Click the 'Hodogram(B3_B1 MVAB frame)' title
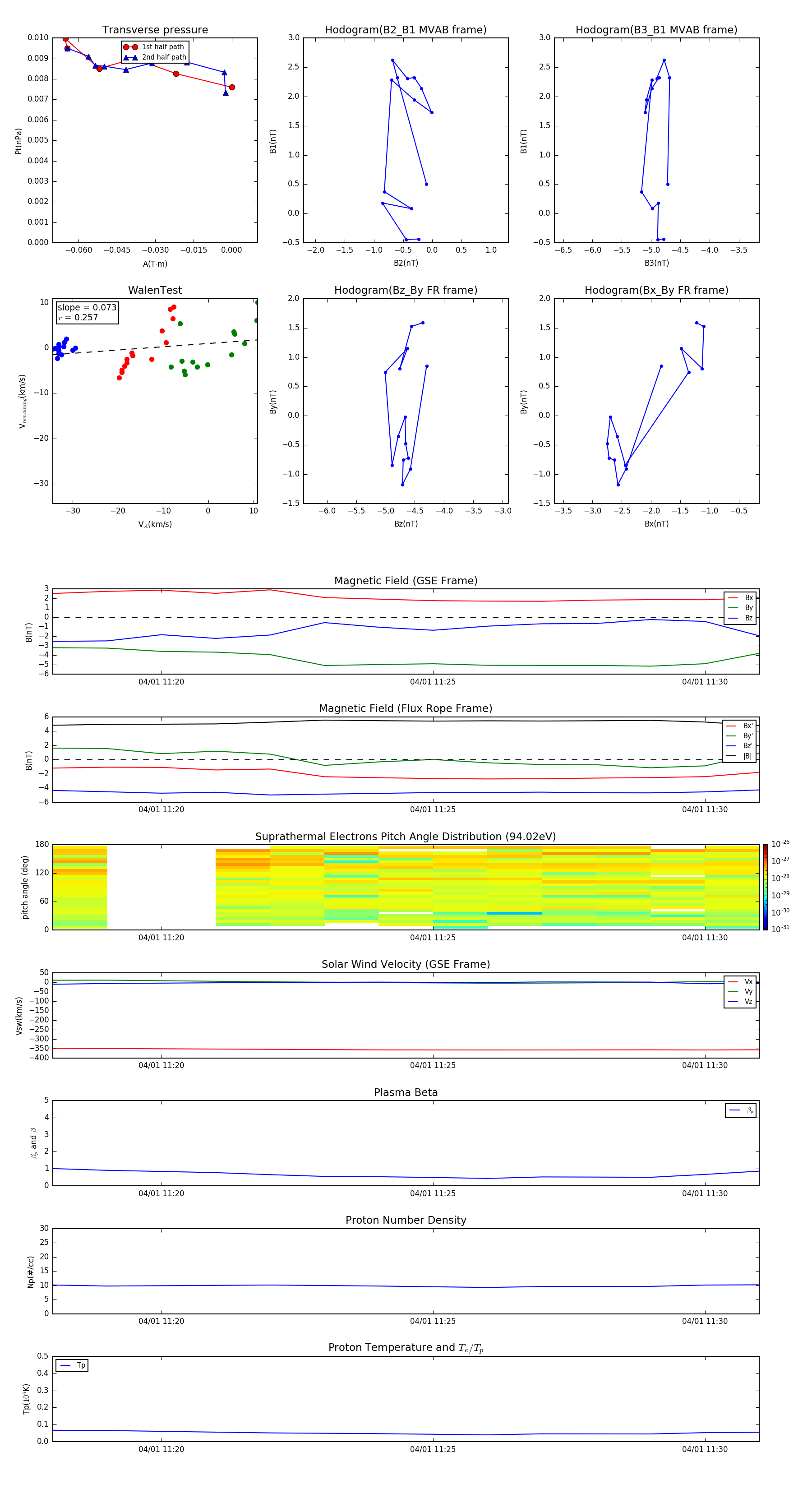 pyautogui.click(x=656, y=29)
